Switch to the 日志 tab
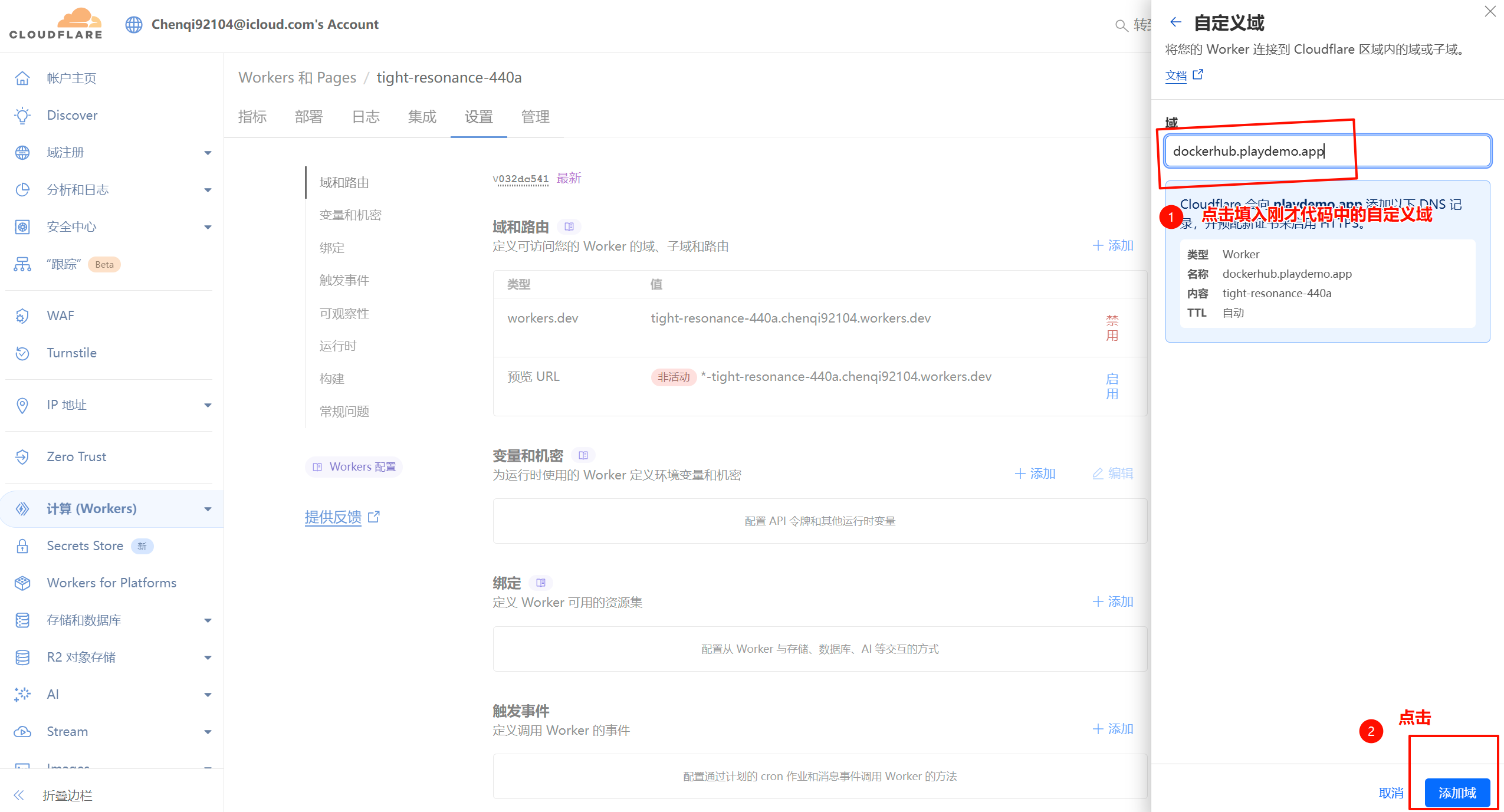1504x812 pixels. click(366, 117)
